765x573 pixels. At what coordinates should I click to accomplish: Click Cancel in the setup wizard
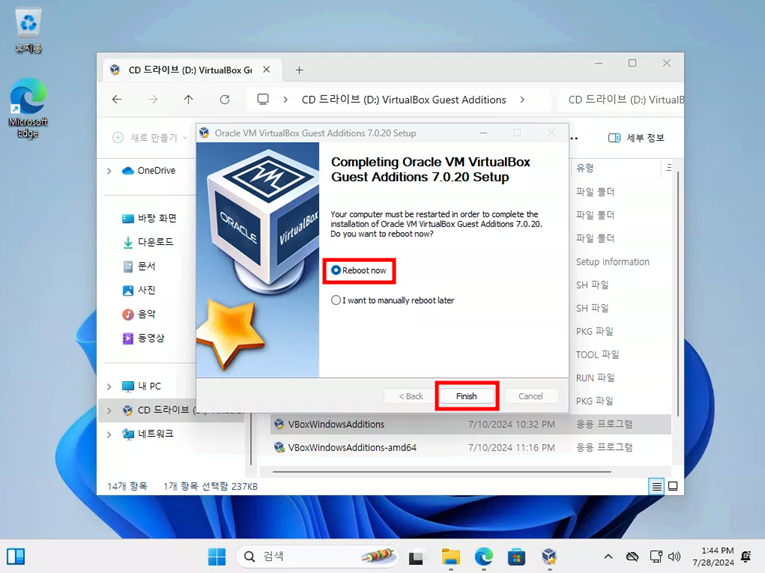[x=530, y=396]
